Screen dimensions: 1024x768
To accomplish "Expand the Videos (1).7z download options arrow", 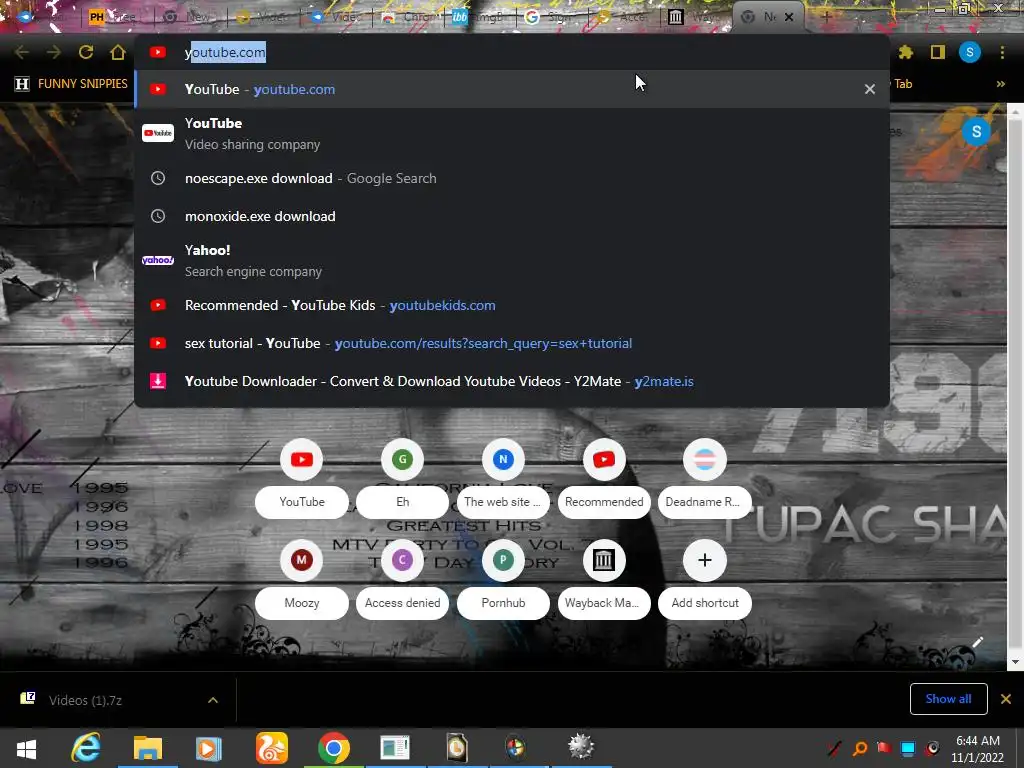I will 213,700.
